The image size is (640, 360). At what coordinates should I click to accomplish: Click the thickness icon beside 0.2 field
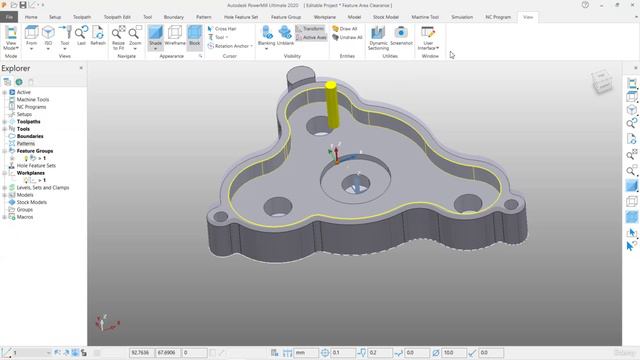coord(362,353)
